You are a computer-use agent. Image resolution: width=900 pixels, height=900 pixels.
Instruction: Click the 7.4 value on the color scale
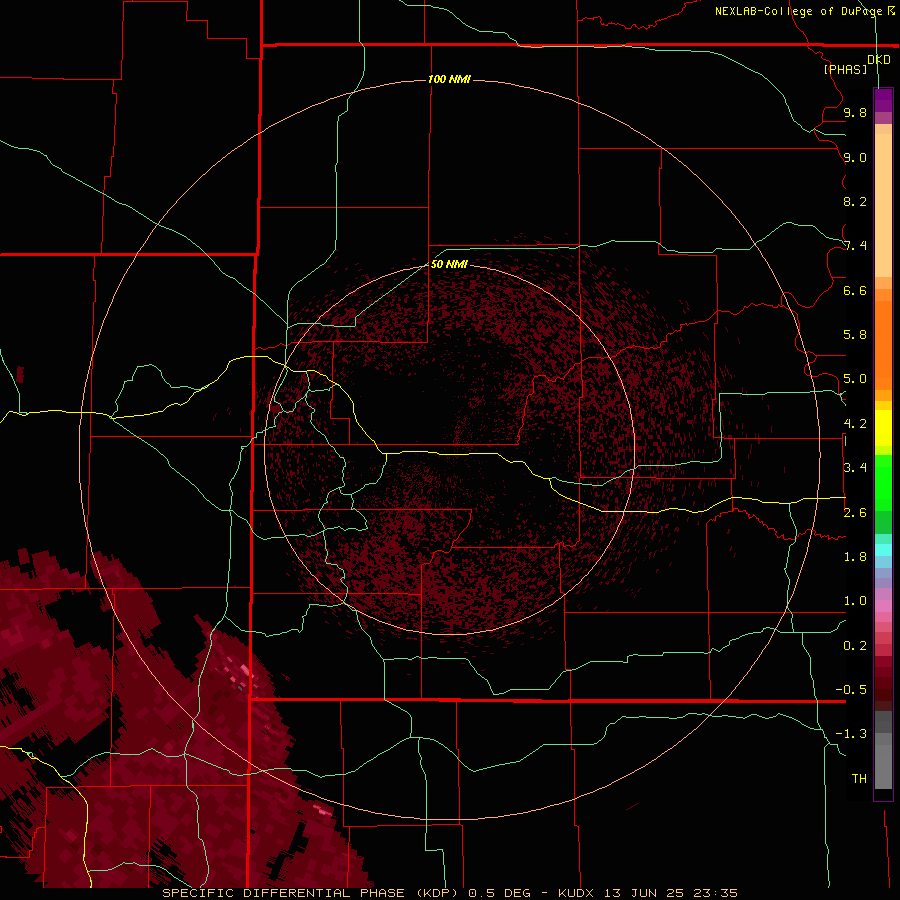(x=855, y=246)
